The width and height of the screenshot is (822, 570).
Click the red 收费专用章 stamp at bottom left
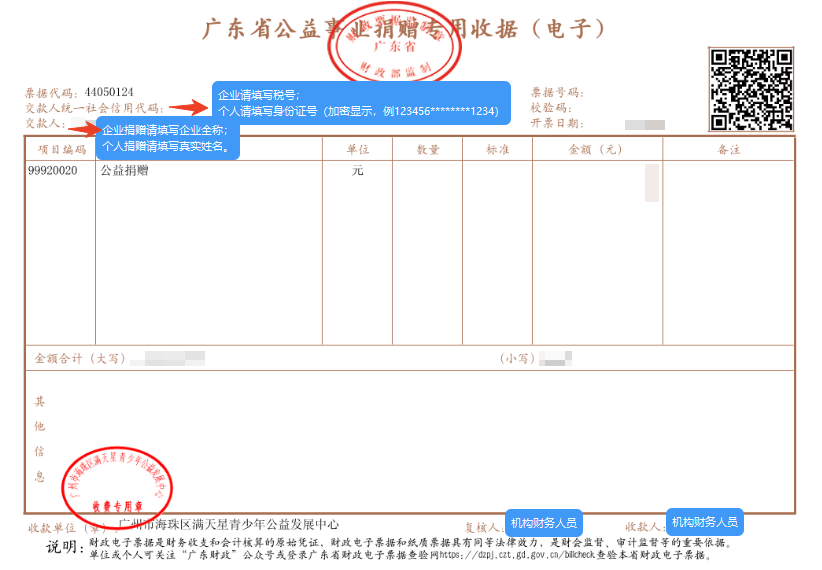[115, 482]
